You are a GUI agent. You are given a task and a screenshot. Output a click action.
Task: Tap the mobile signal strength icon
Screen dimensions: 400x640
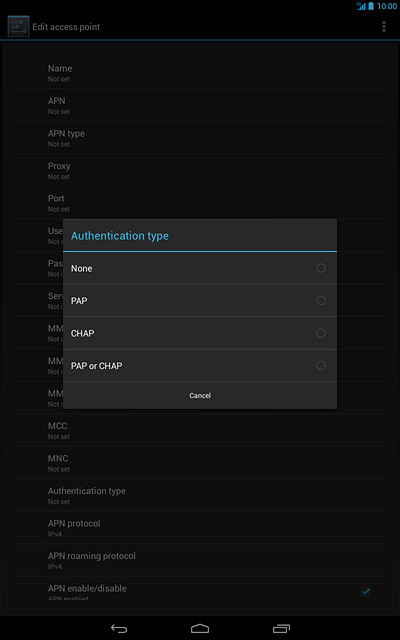click(361, 6)
